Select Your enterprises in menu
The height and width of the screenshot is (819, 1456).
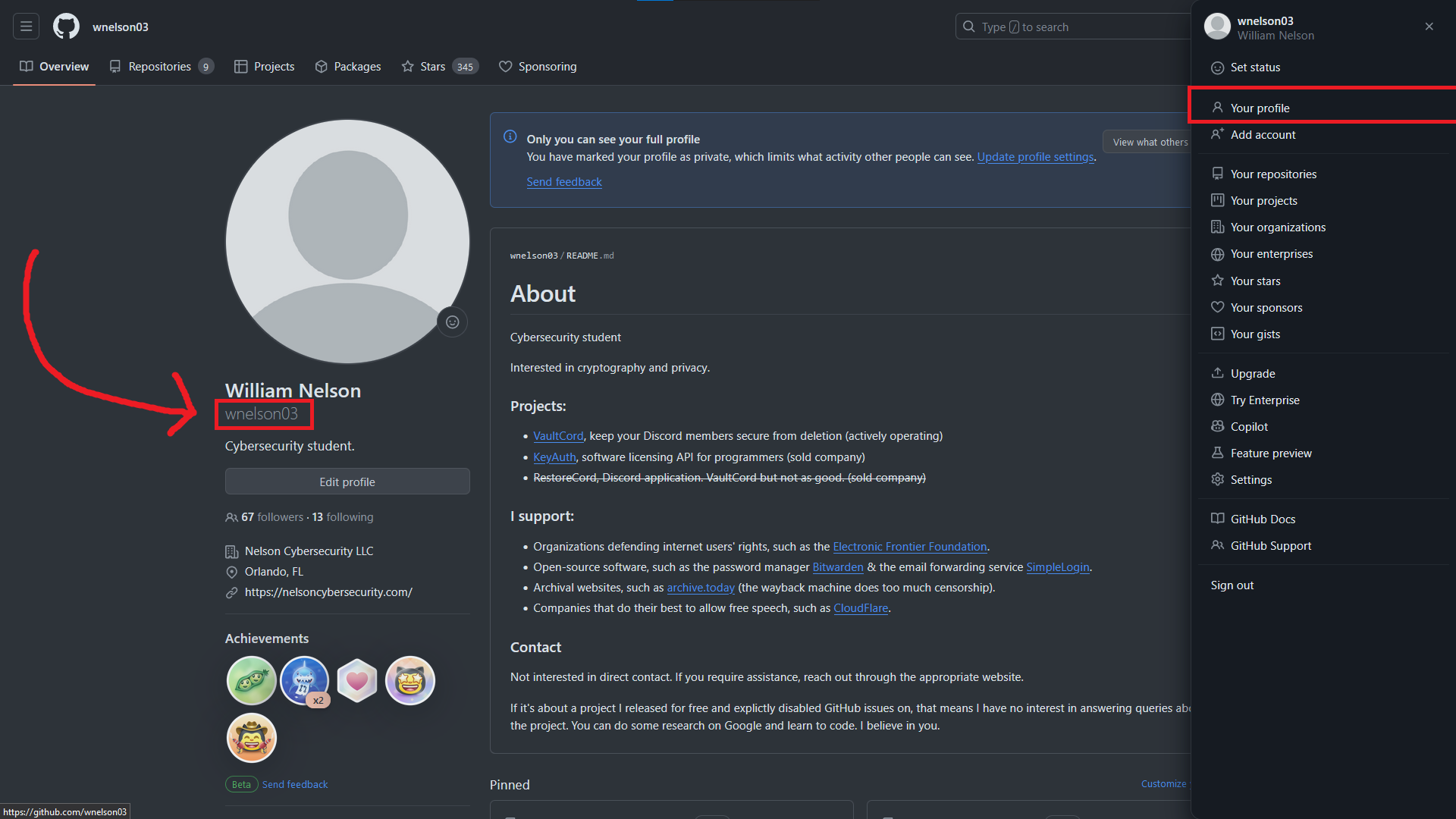(x=1323, y=254)
